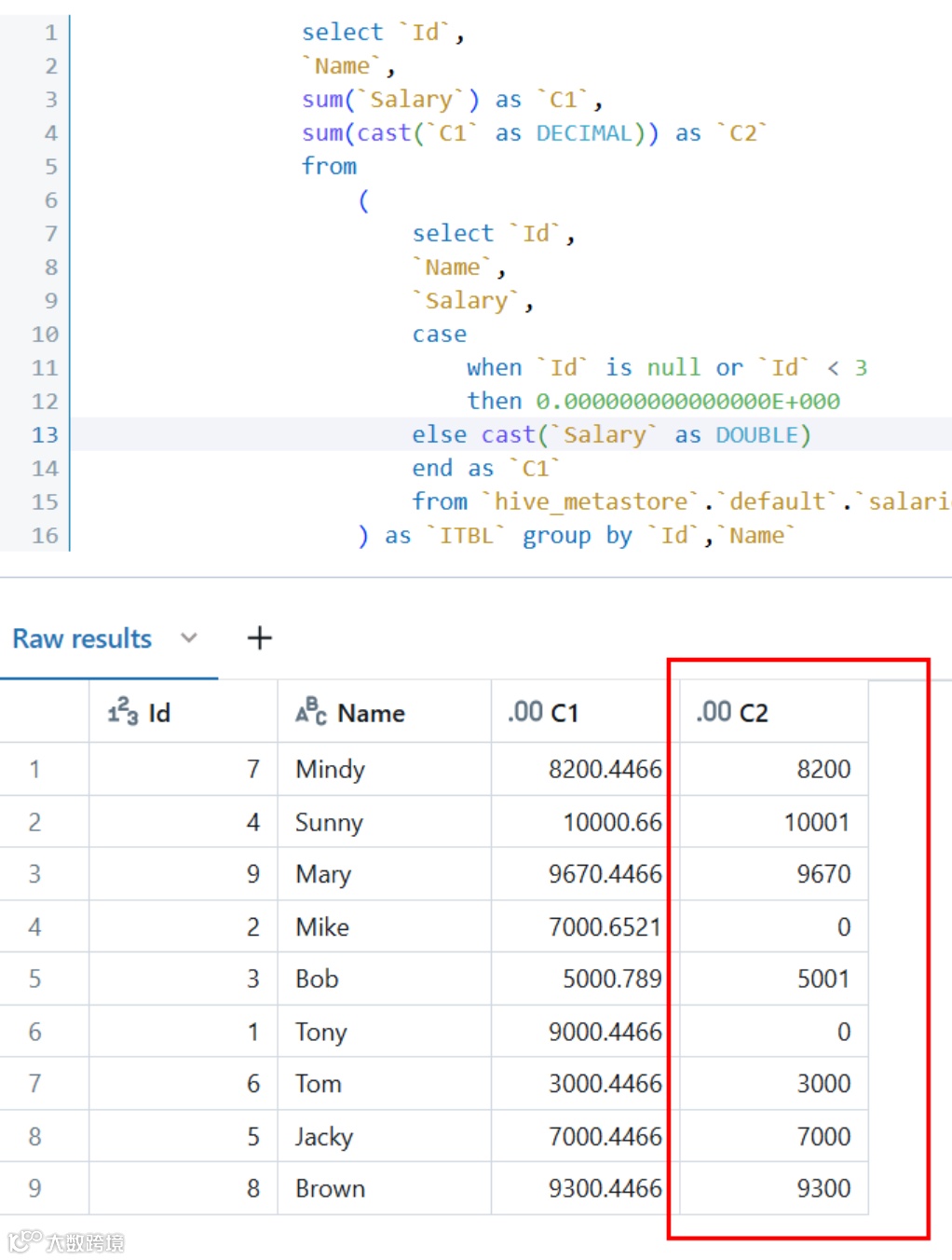Expand the Raw results dropdown chevron
This screenshot has height=1260, width=952.
(189, 638)
